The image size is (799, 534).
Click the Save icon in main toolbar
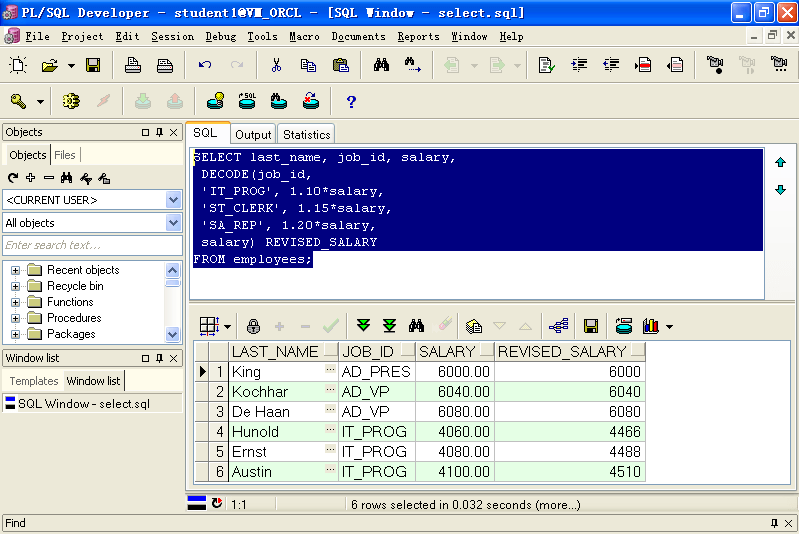pyautogui.click(x=93, y=66)
